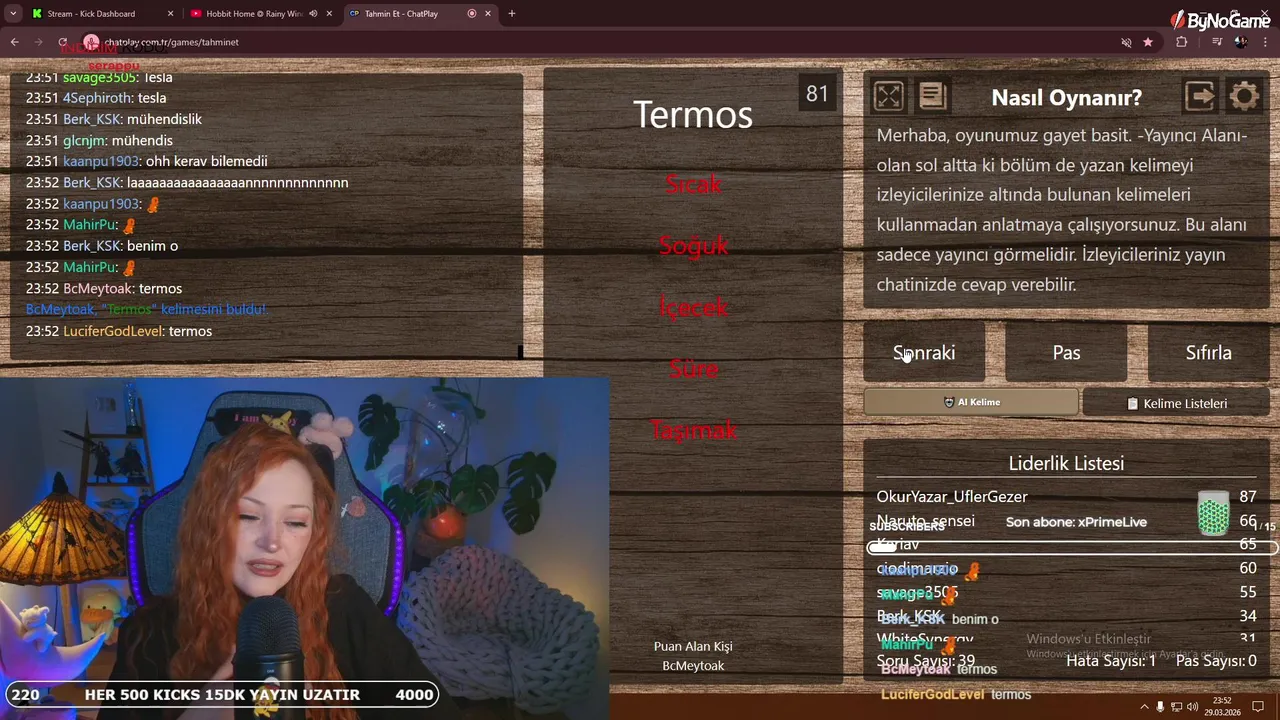Click 4Sephiroth's tesla chat message

pos(96,98)
